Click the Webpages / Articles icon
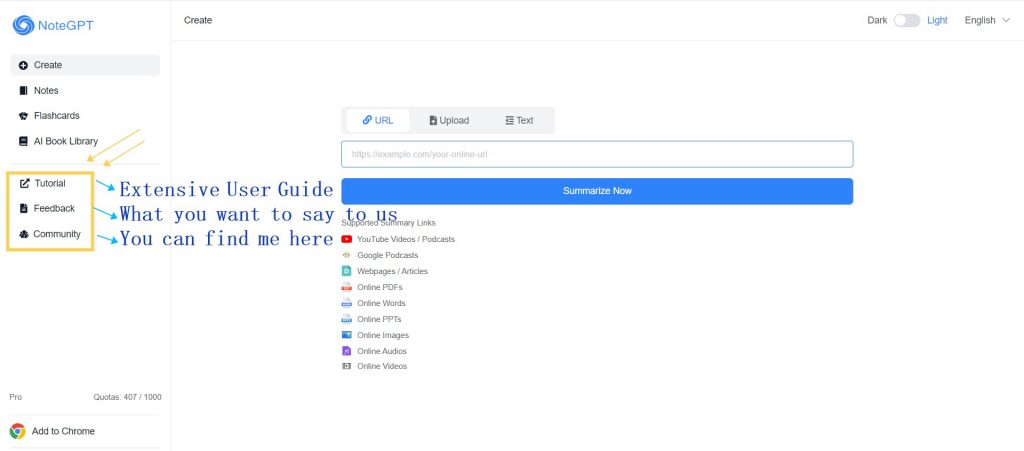The width and height of the screenshot is (1024, 451). tap(347, 271)
